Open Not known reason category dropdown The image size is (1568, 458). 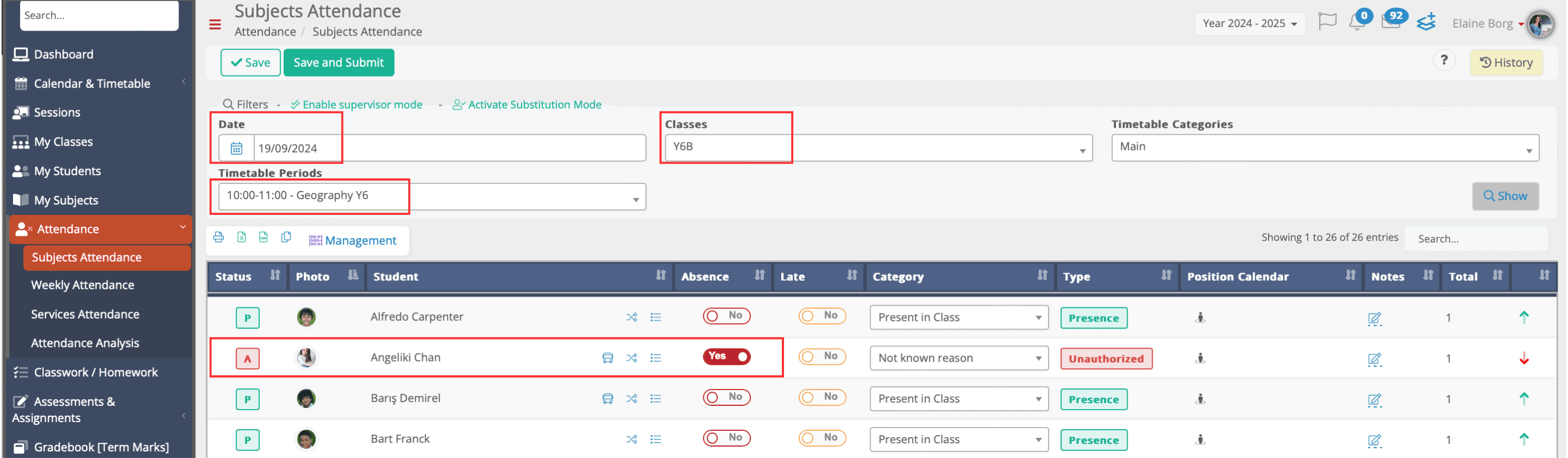point(958,358)
